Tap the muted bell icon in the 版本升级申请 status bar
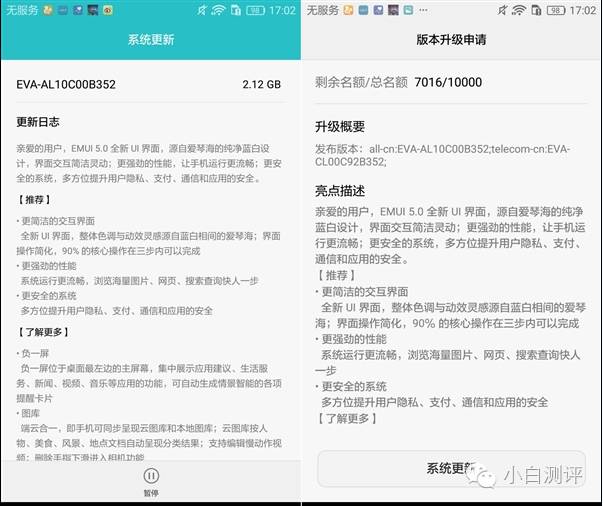 (x=502, y=10)
